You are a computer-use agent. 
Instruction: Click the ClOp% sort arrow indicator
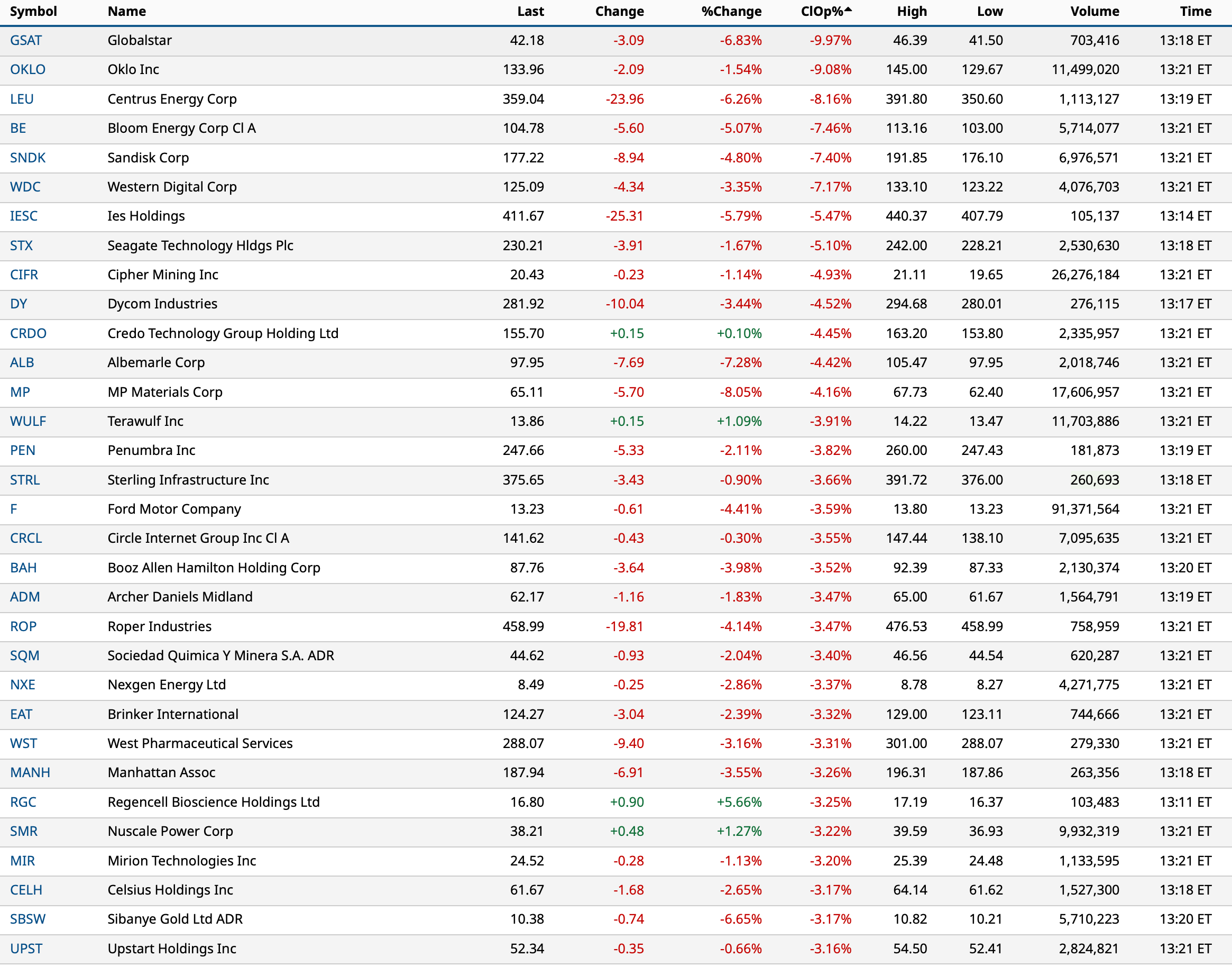click(x=848, y=9)
